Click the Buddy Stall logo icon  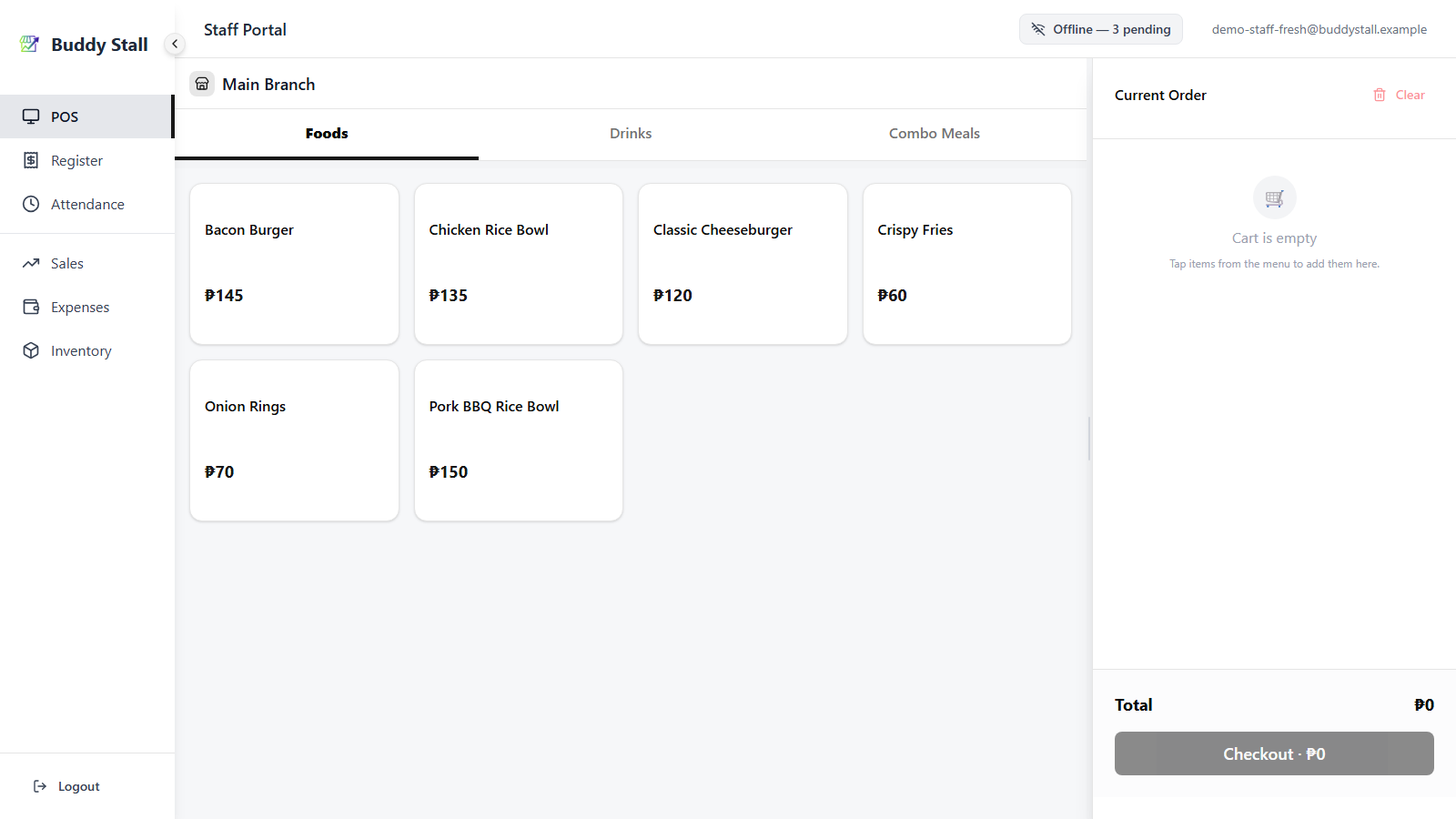29,44
